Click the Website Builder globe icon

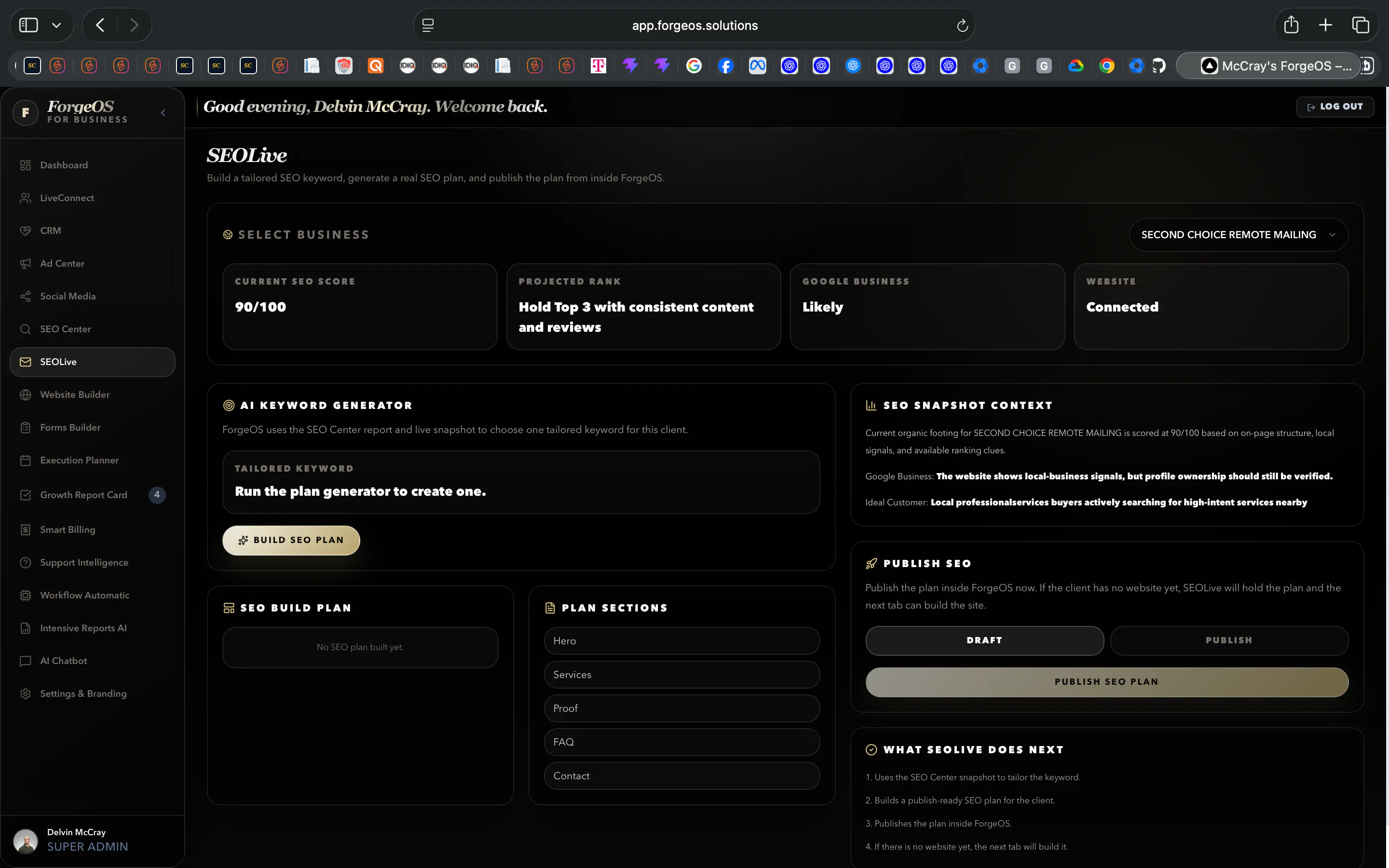(x=25, y=395)
